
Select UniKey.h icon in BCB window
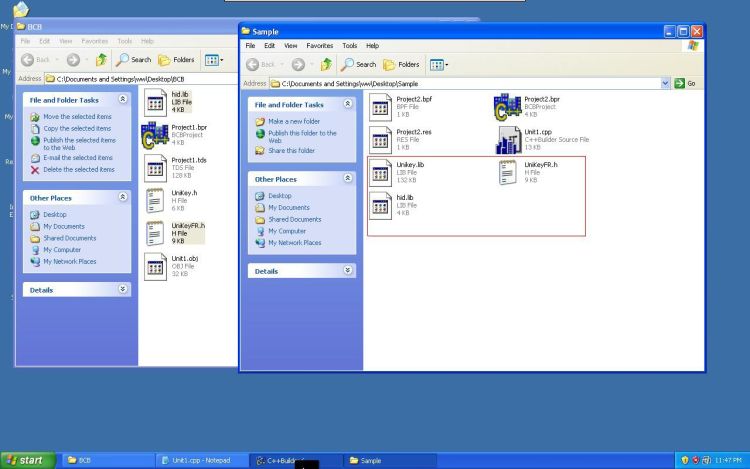click(x=154, y=201)
